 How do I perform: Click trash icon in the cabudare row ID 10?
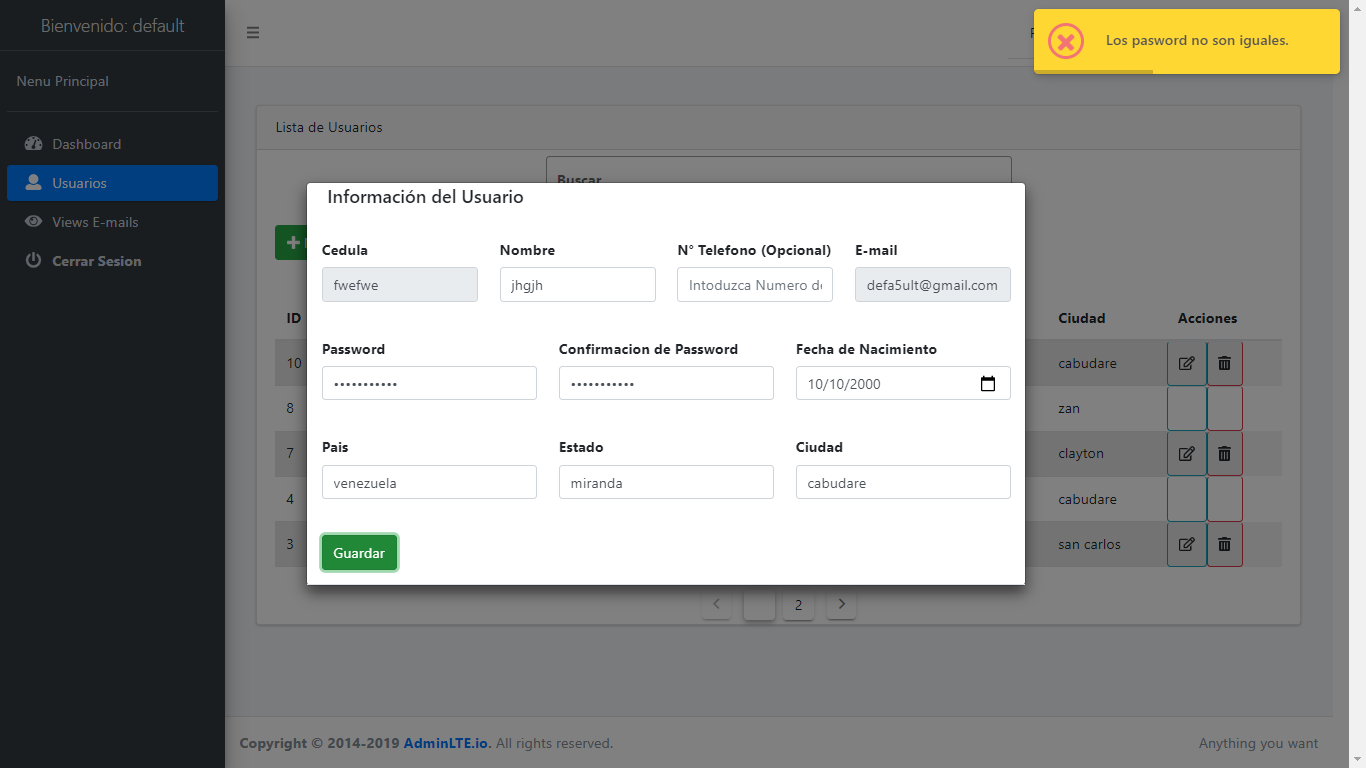tap(1224, 363)
